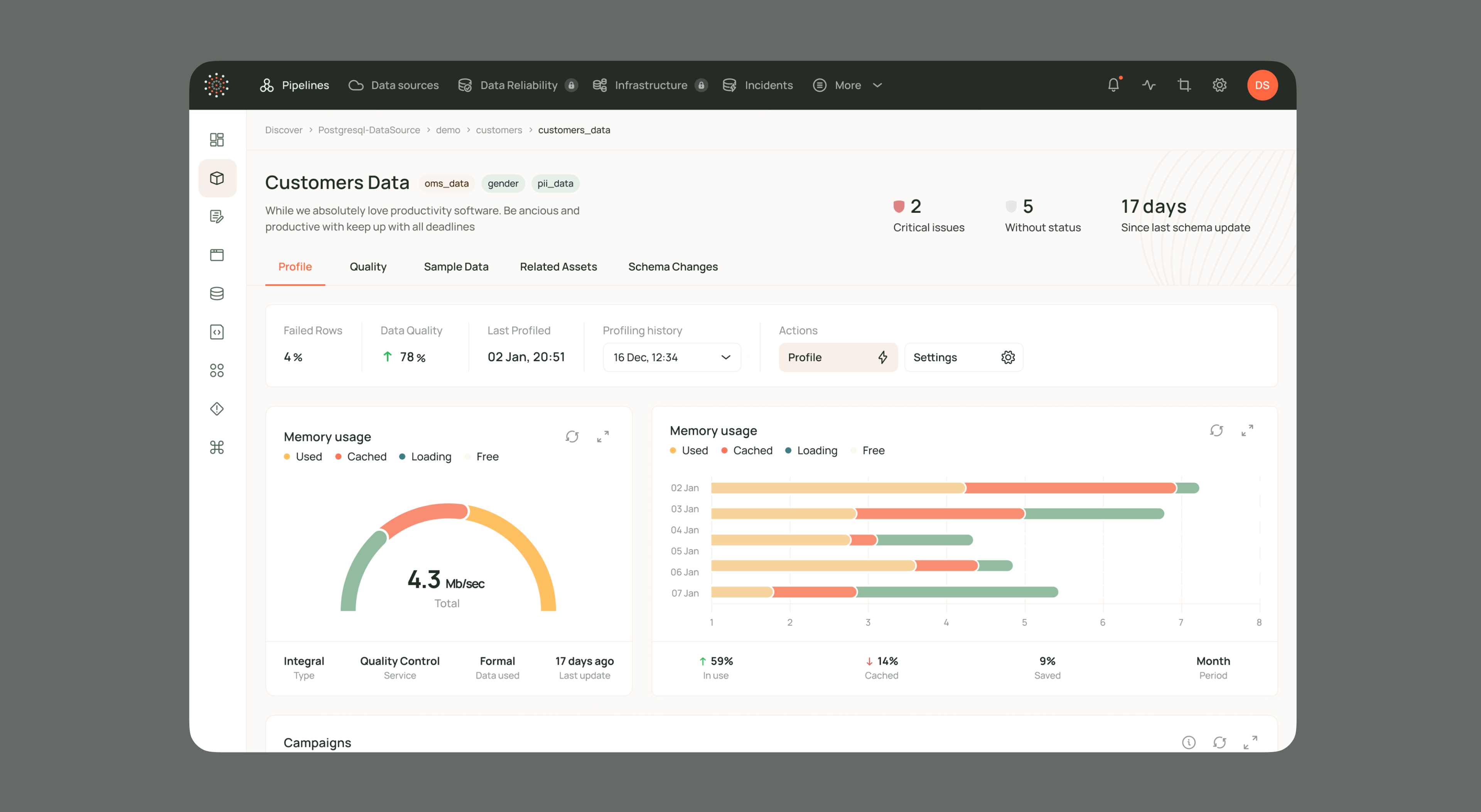Viewport: 1481px width, 812px height.
Task: Expand the More menu
Action: point(847,85)
